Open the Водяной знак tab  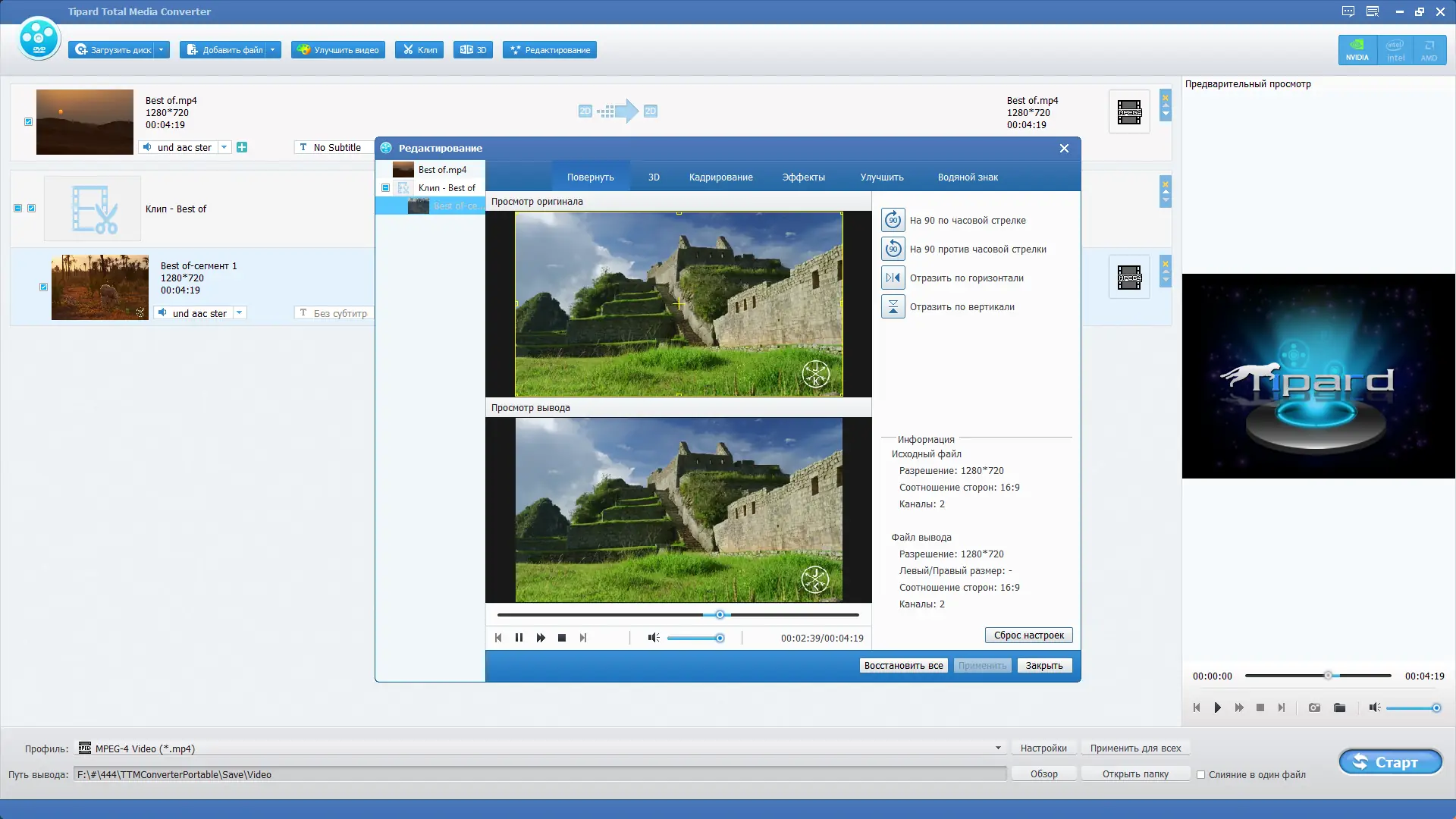967,177
